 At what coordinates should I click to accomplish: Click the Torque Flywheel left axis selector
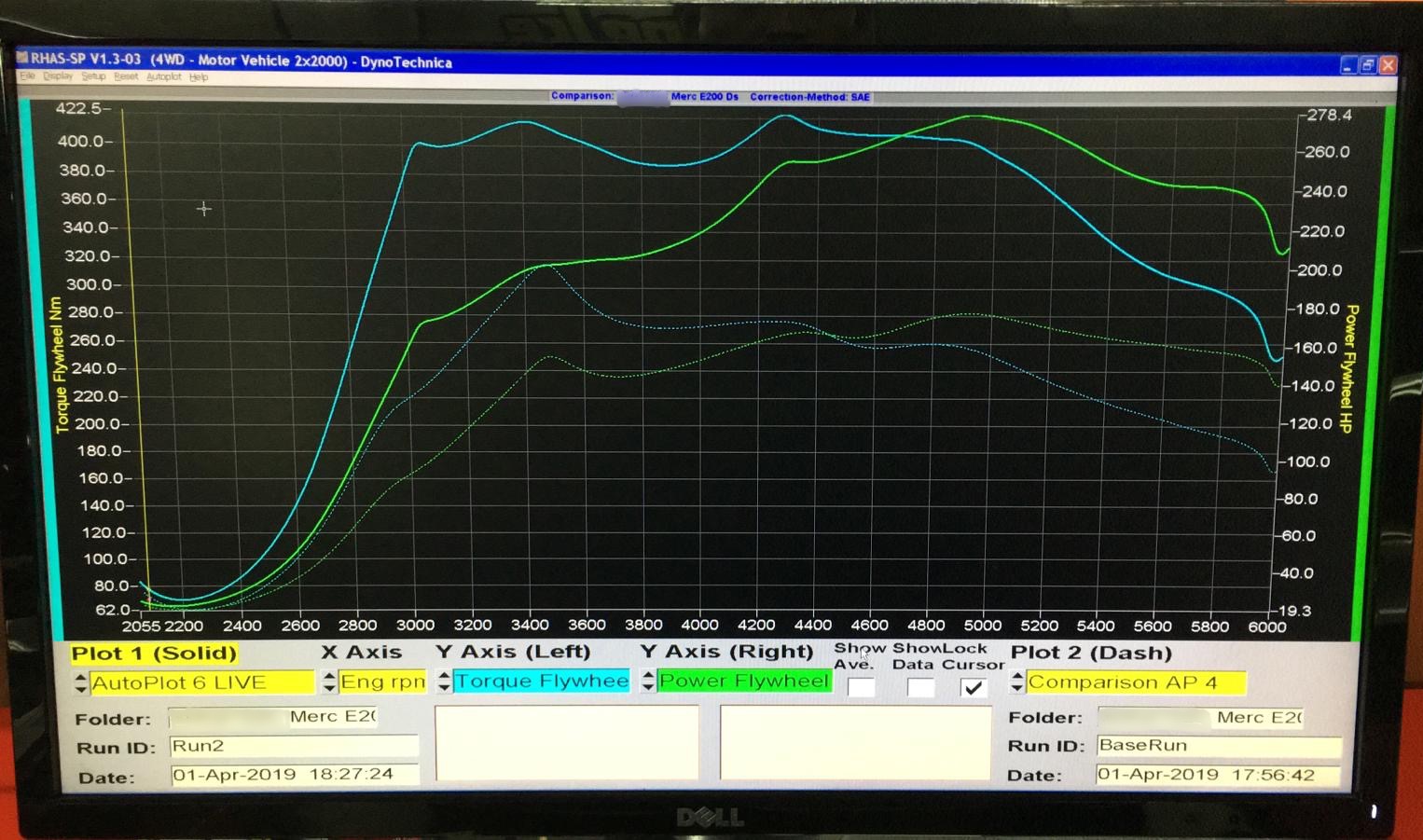tap(541, 681)
